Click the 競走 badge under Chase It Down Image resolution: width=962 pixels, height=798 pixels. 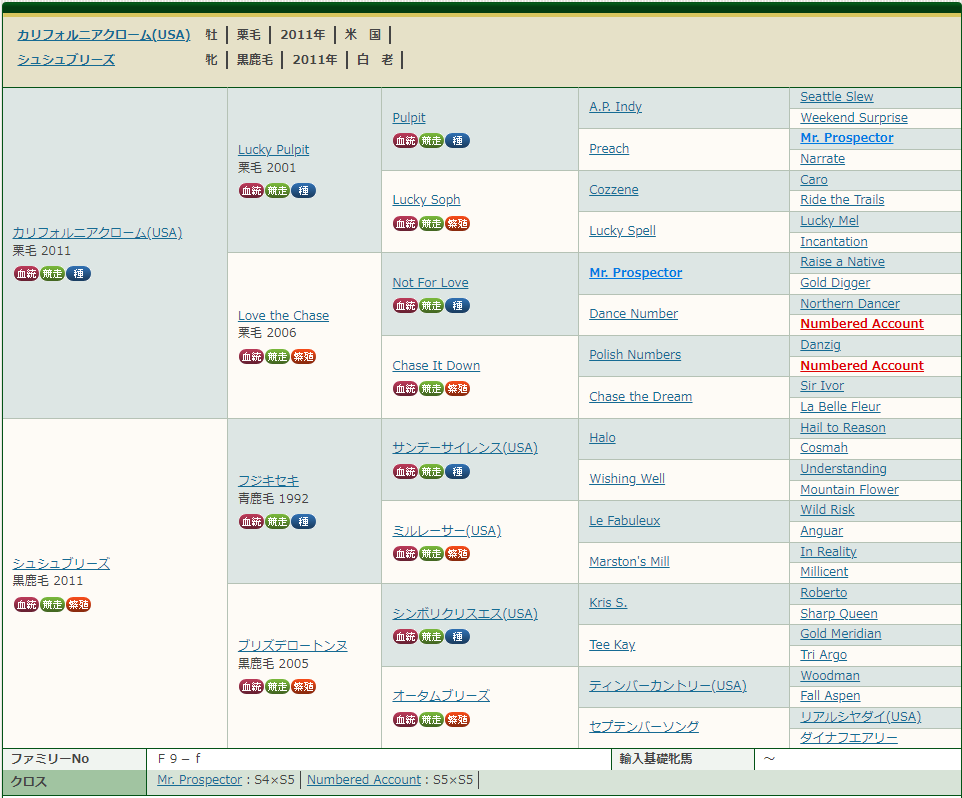431,388
